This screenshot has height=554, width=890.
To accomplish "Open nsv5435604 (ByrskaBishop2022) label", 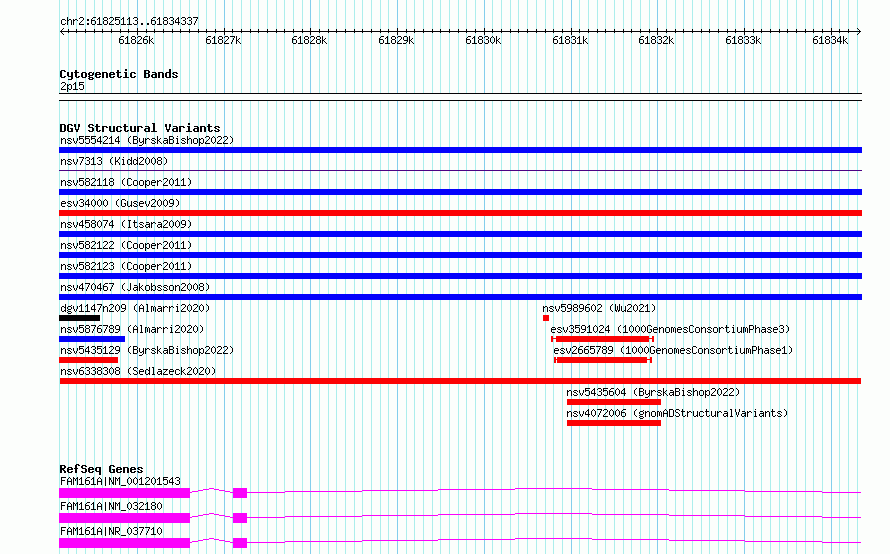I will [653, 392].
